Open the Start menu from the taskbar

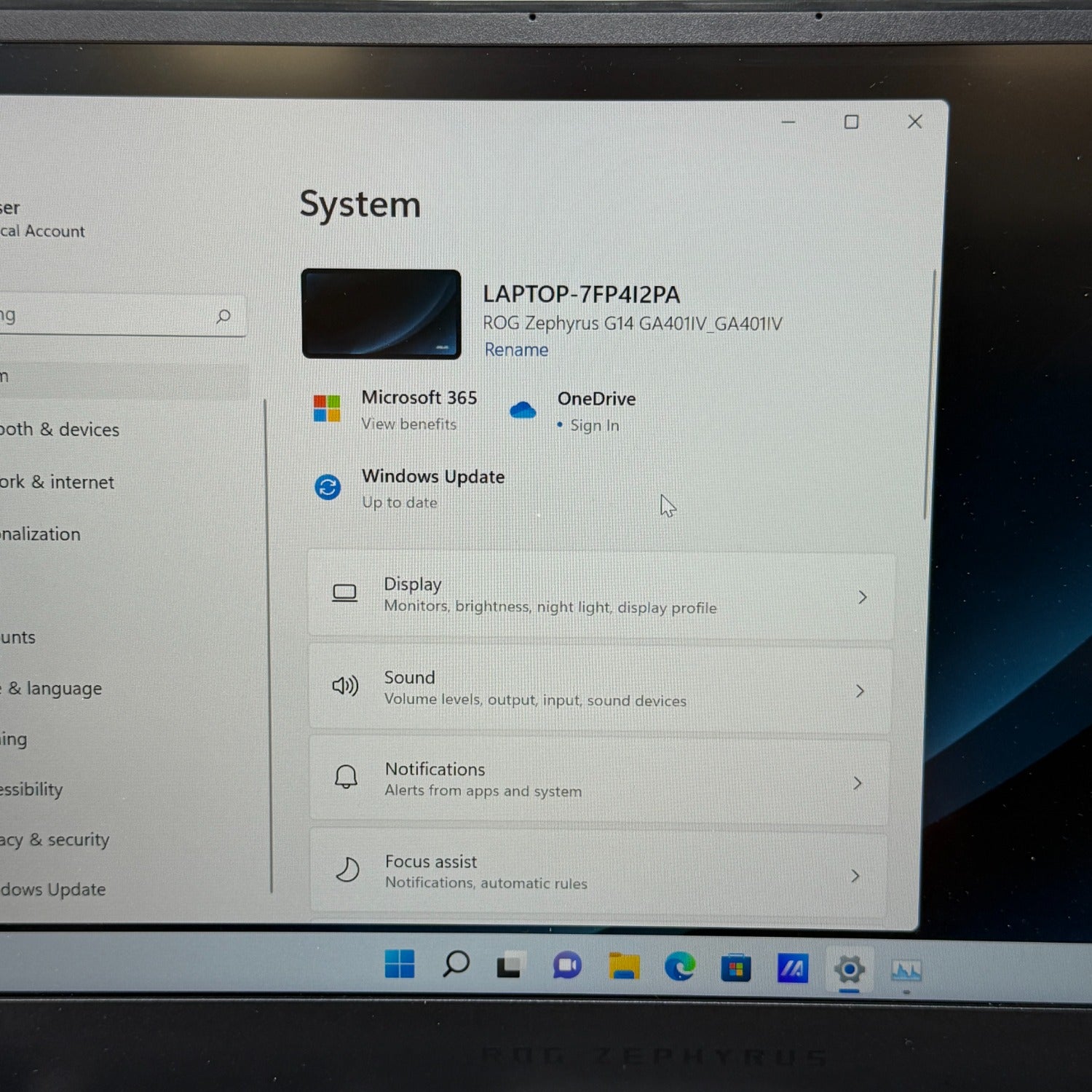click(x=399, y=964)
